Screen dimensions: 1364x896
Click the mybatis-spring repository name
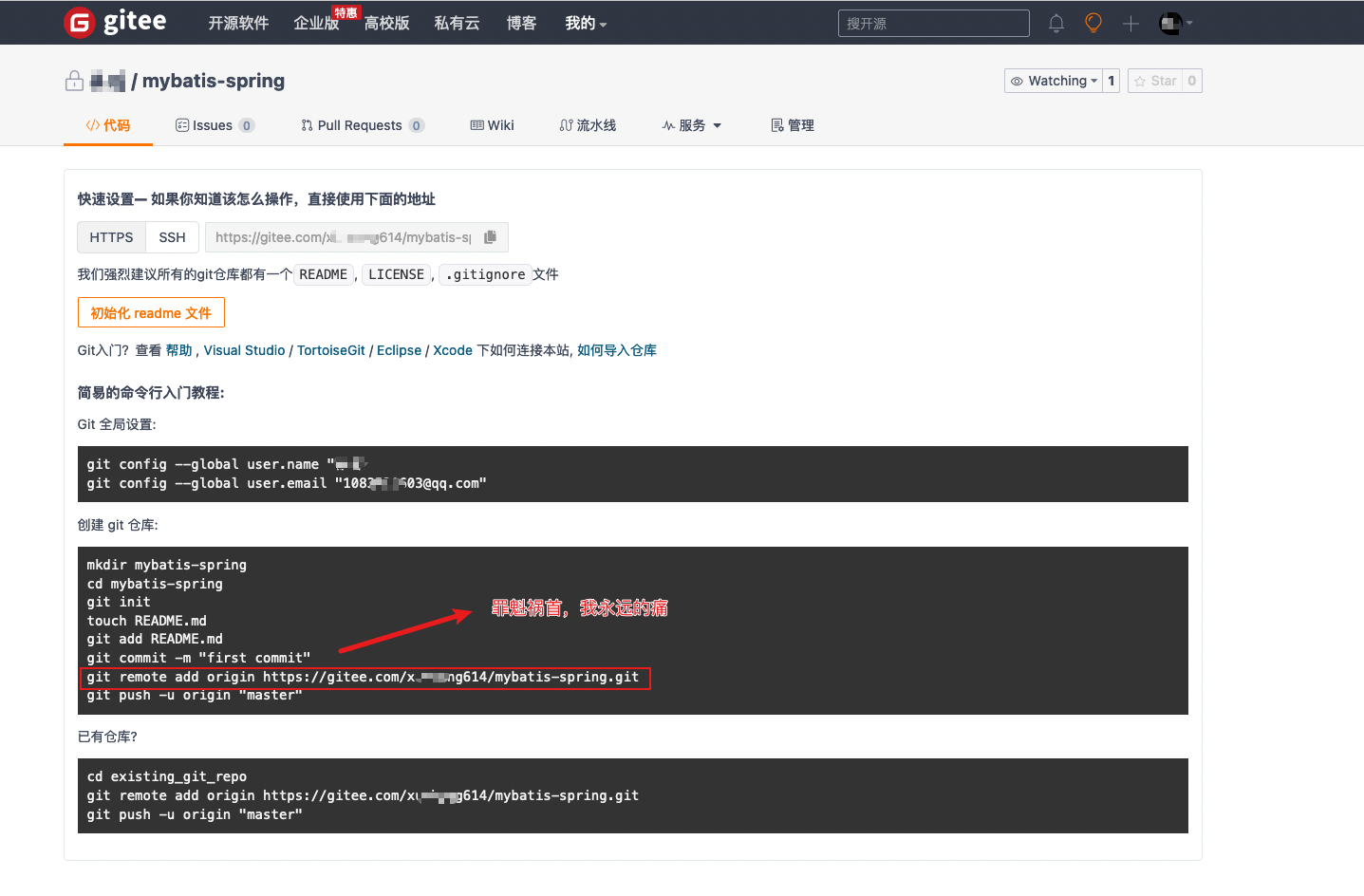[x=214, y=81]
